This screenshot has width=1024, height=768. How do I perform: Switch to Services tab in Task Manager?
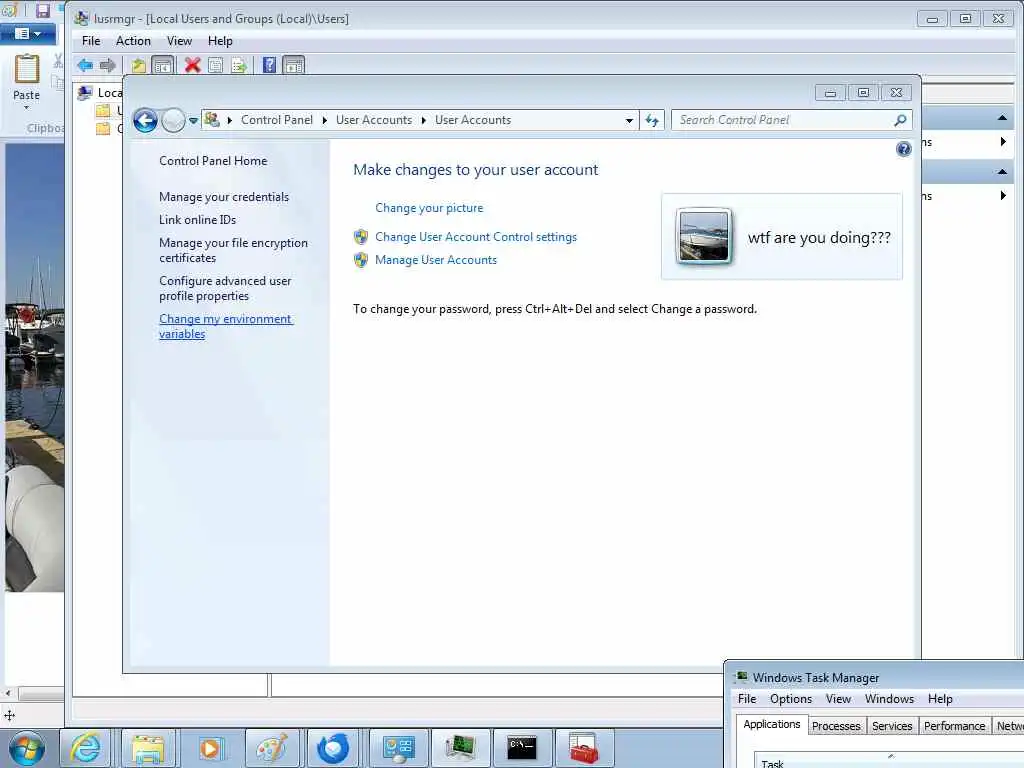(891, 726)
